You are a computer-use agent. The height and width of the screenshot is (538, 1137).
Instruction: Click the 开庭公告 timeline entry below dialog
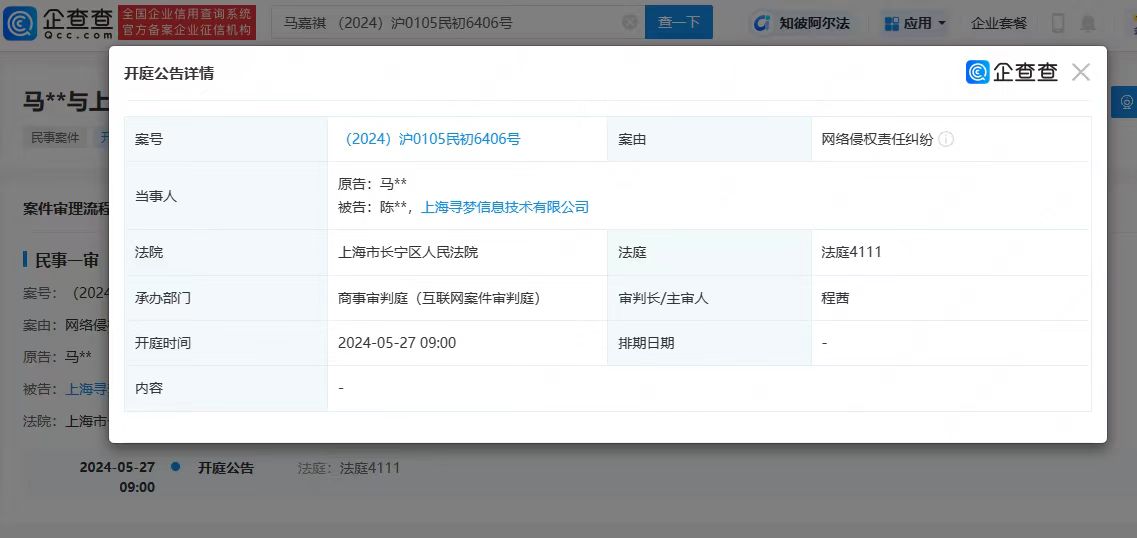click(226, 468)
